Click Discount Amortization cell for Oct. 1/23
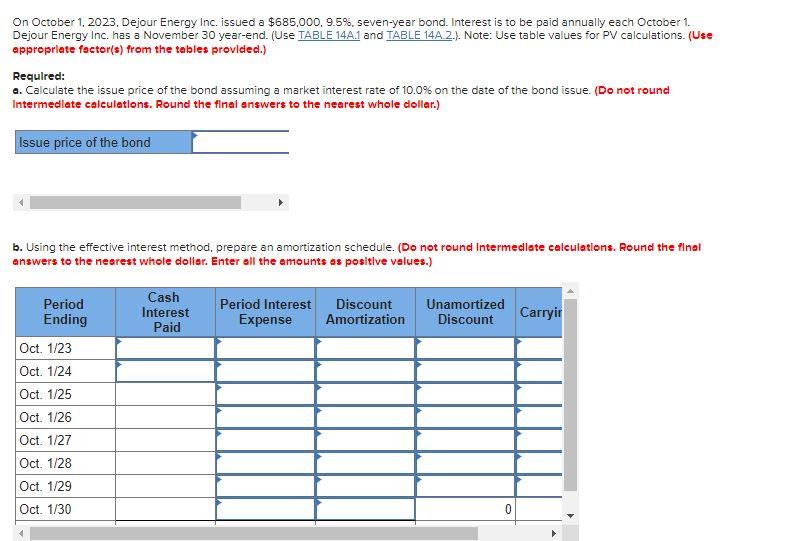Image resolution: width=811 pixels, height=541 pixels. click(x=365, y=348)
